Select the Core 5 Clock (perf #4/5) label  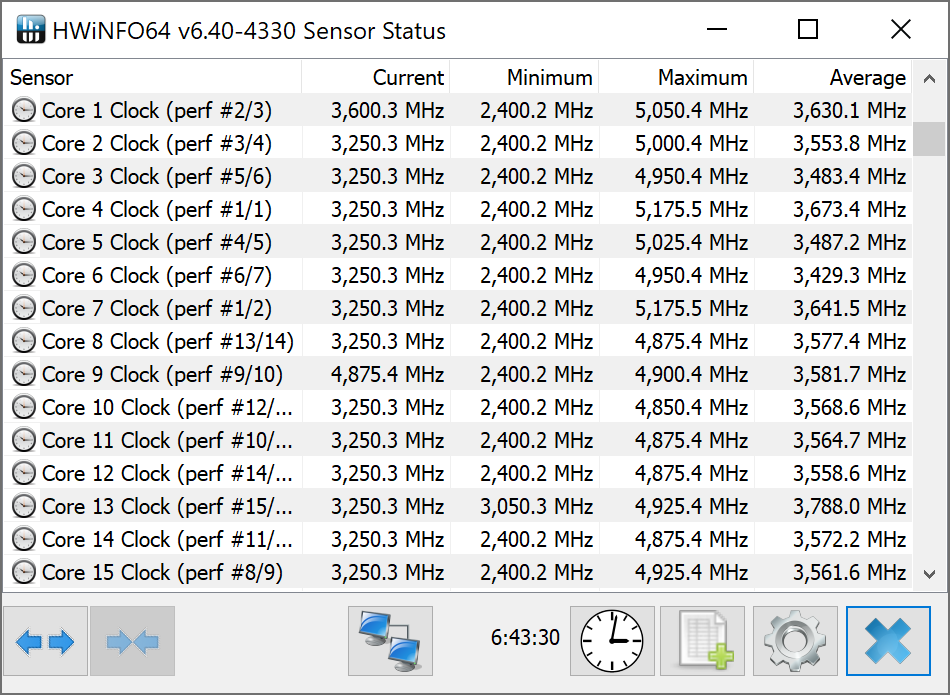pos(157,242)
